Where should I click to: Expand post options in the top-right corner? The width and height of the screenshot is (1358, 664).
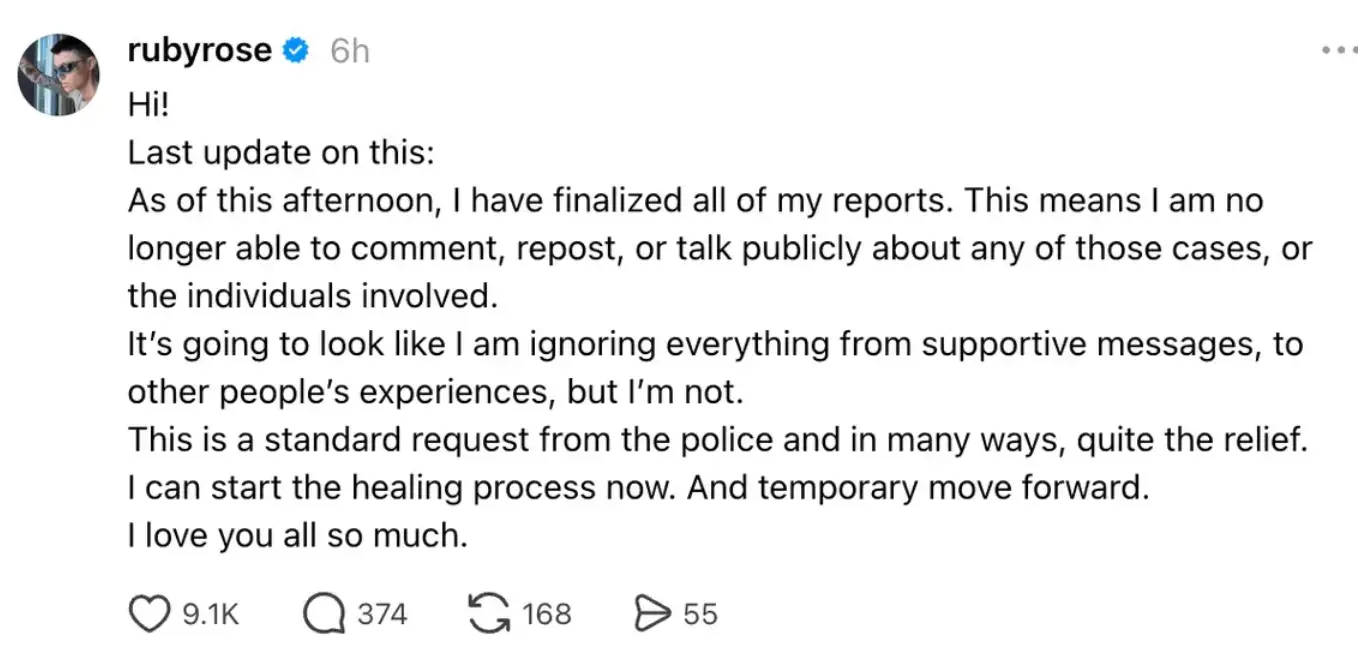click(x=1338, y=48)
